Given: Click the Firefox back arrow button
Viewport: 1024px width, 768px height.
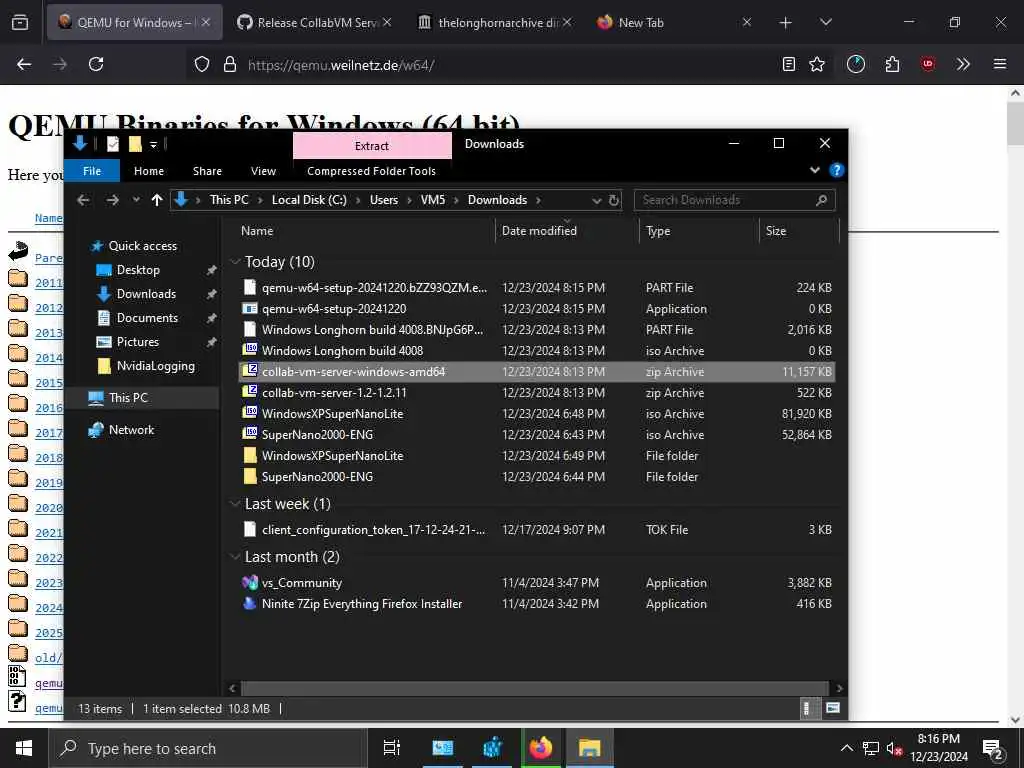Looking at the screenshot, I should (x=24, y=64).
